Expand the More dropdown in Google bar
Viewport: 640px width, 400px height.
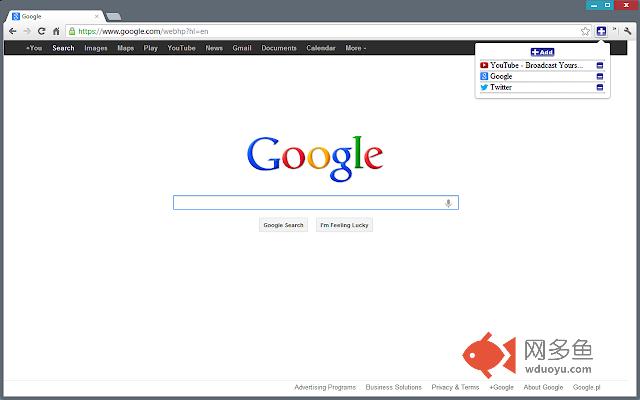pos(356,48)
